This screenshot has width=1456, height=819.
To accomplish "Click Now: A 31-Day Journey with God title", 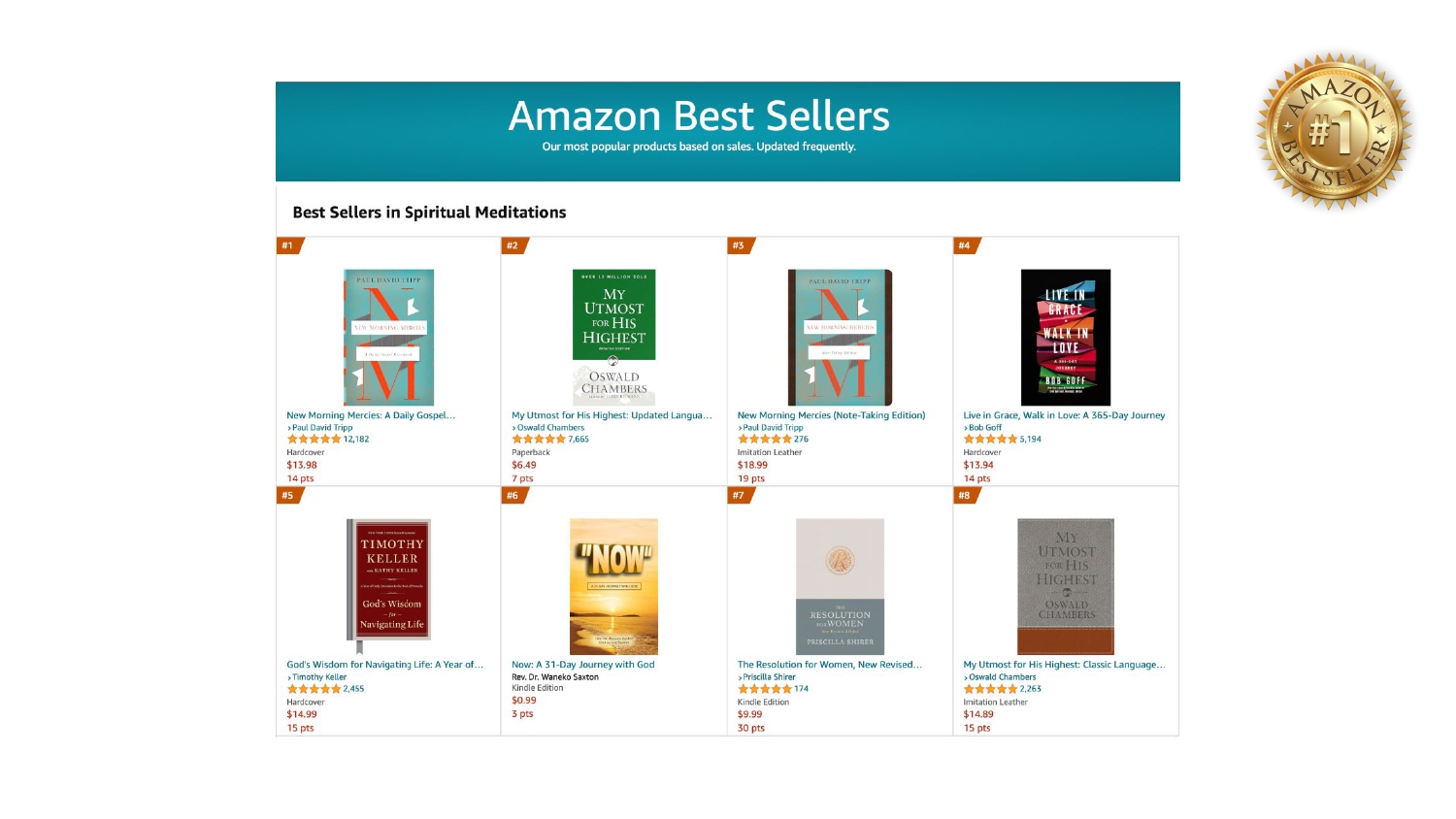I will (x=583, y=665).
